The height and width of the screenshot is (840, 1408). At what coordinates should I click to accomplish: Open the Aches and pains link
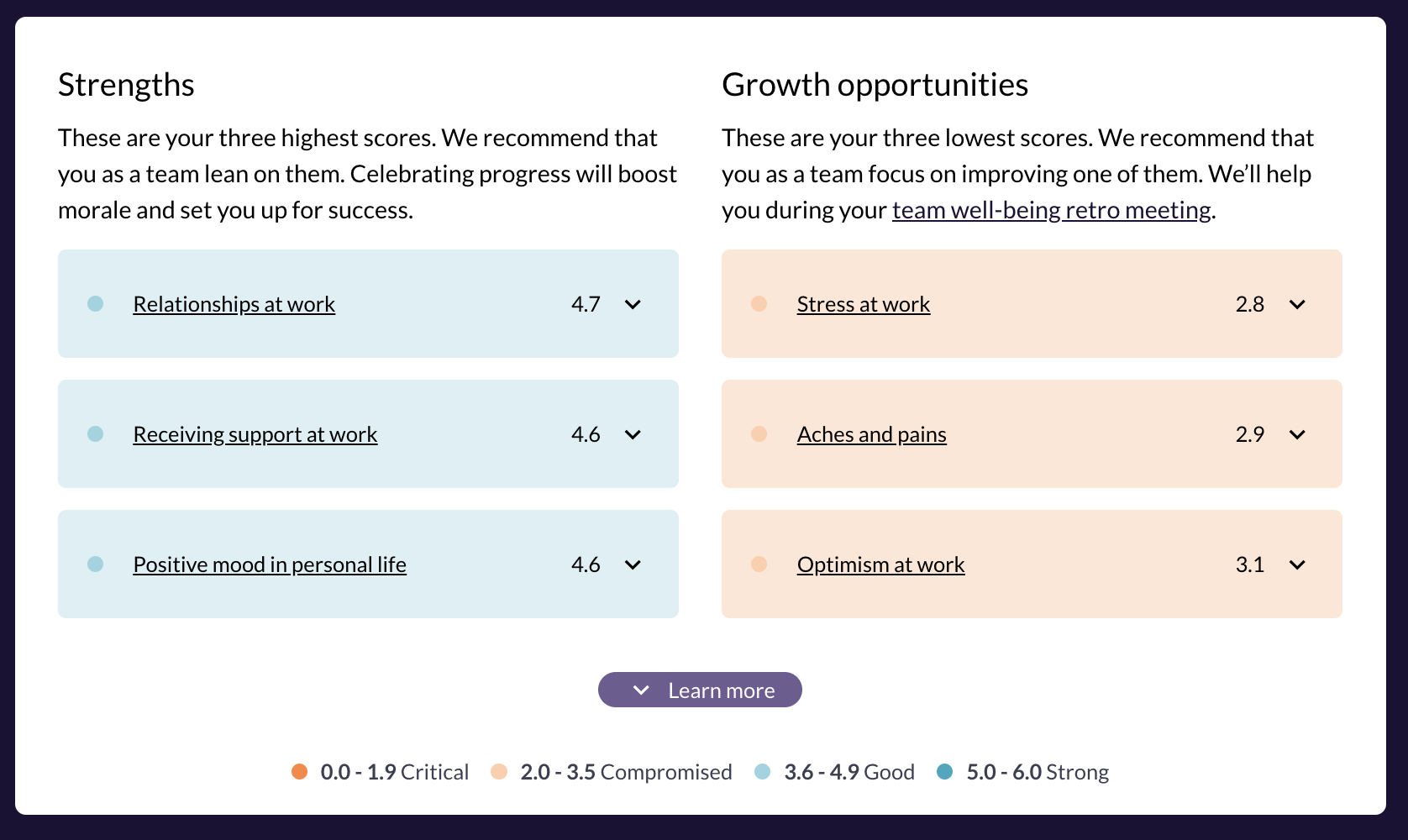pos(871,434)
